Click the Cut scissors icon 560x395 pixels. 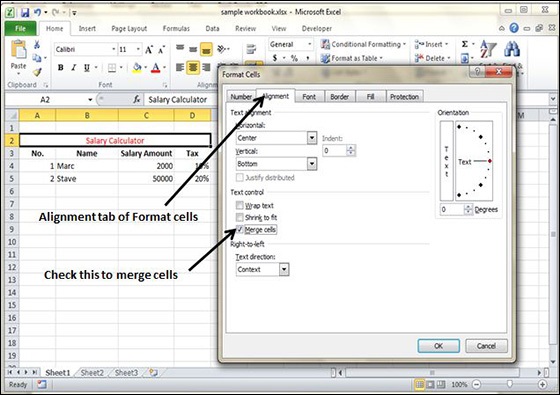(36, 45)
